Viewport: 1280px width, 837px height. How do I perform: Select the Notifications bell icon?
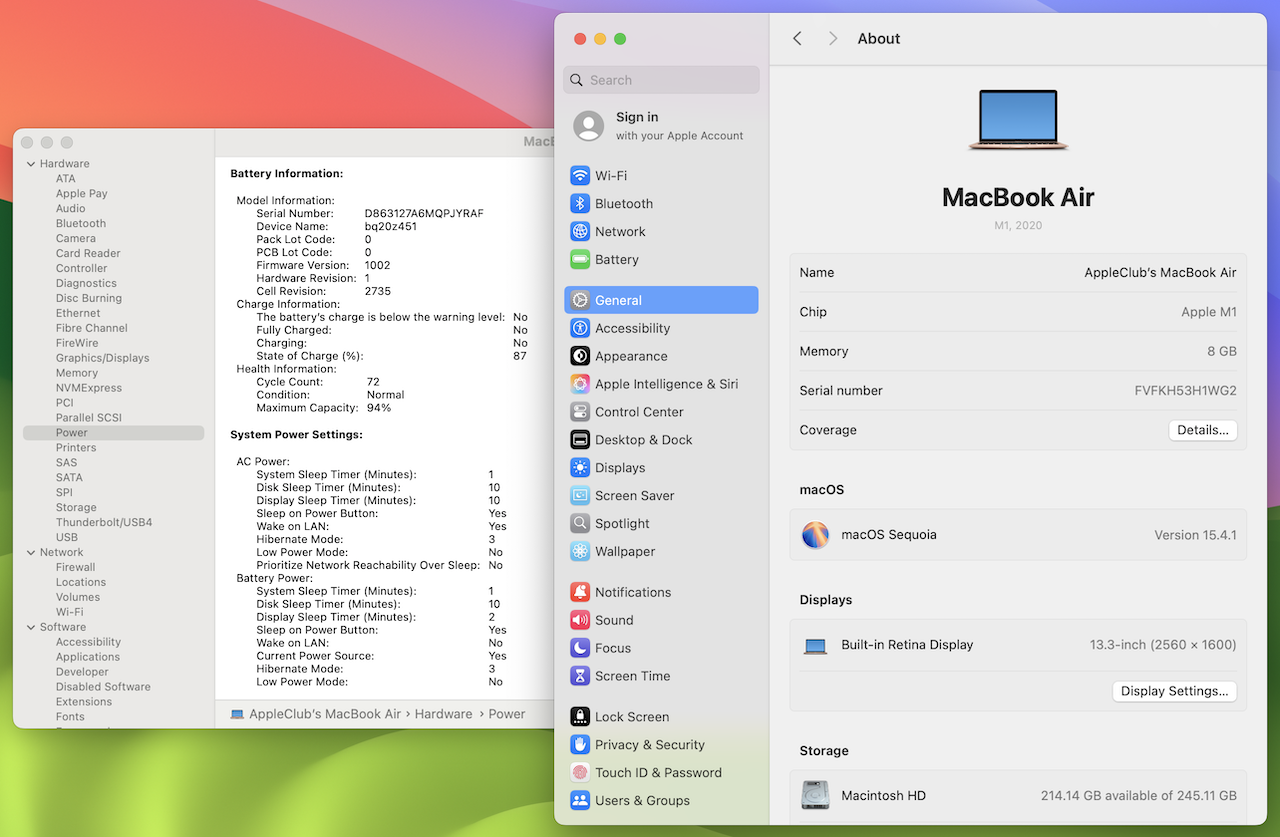(x=580, y=592)
